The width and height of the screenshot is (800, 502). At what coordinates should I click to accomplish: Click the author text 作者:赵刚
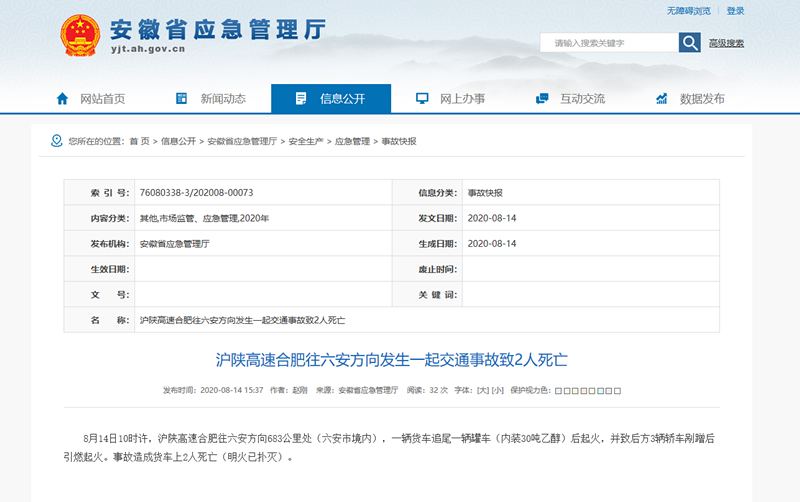289,390
